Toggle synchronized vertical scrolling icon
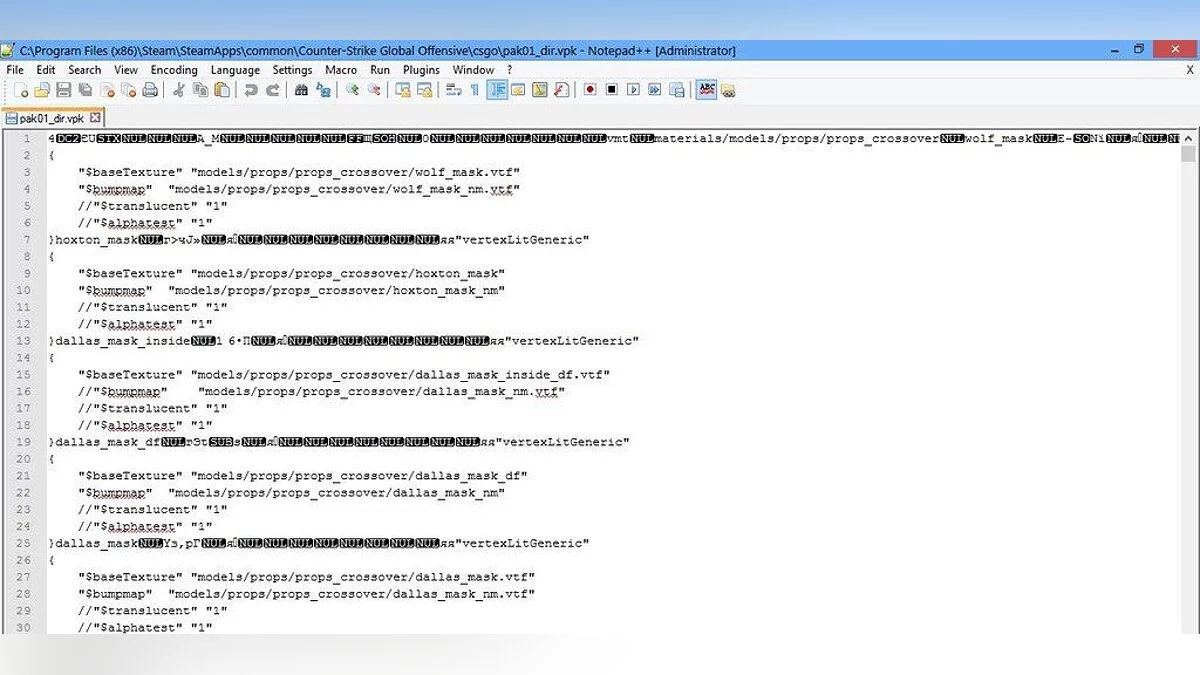 click(403, 90)
